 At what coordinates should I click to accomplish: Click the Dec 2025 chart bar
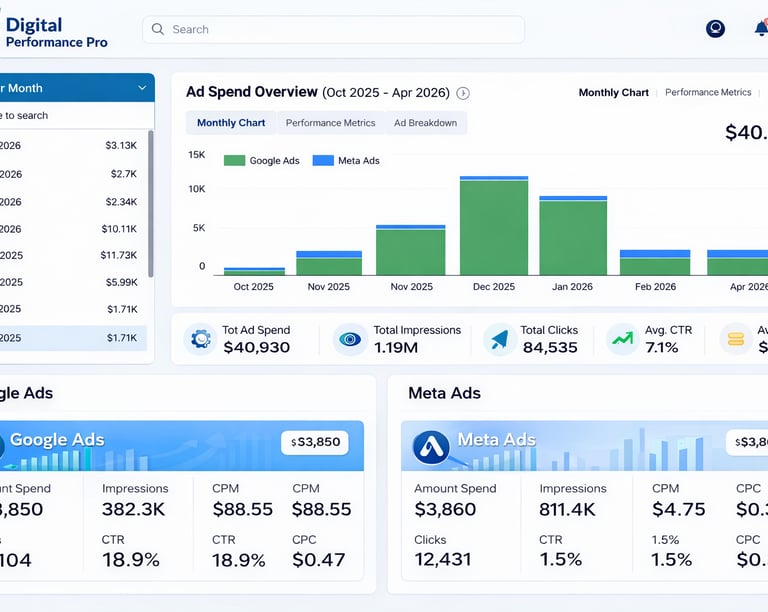494,226
